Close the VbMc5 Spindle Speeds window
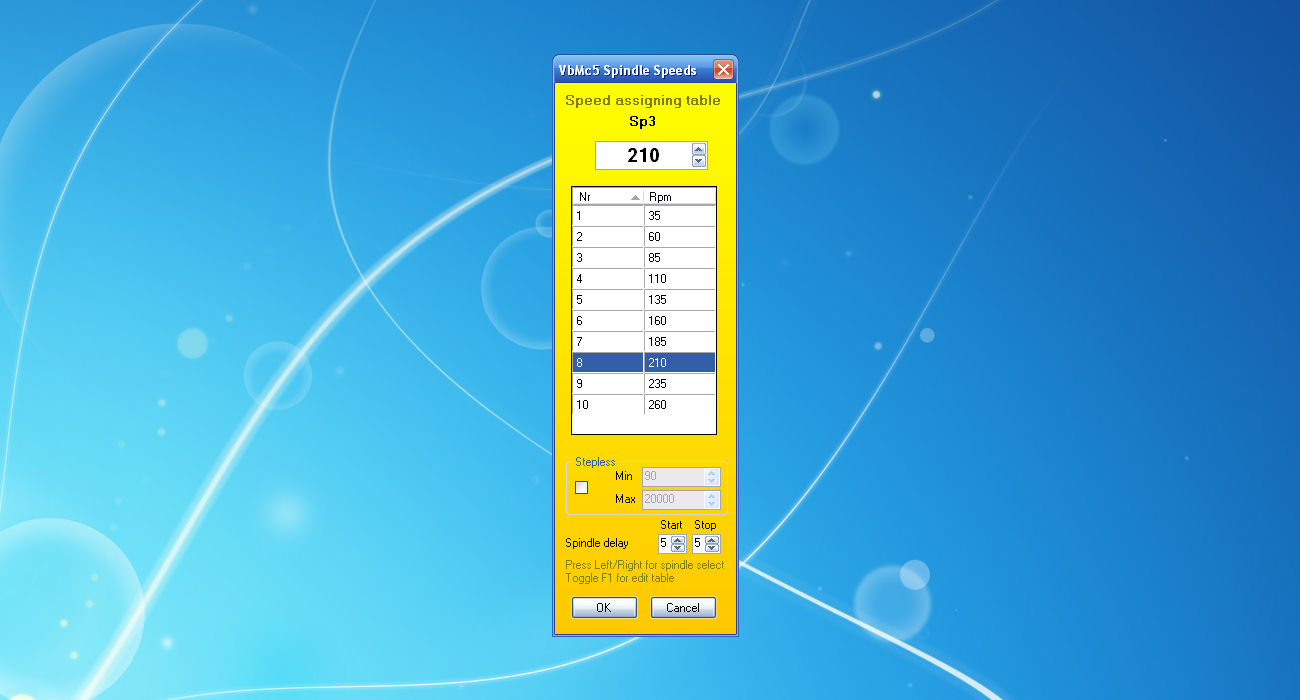The height and width of the screenshot is (700, 1300). pyautogui.click(x=723, y=70)
